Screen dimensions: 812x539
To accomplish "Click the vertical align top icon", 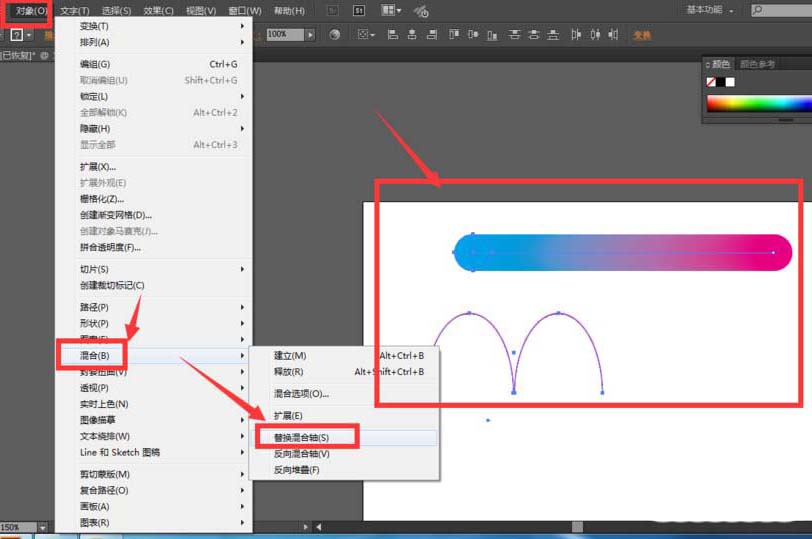I will pos(455,34).
